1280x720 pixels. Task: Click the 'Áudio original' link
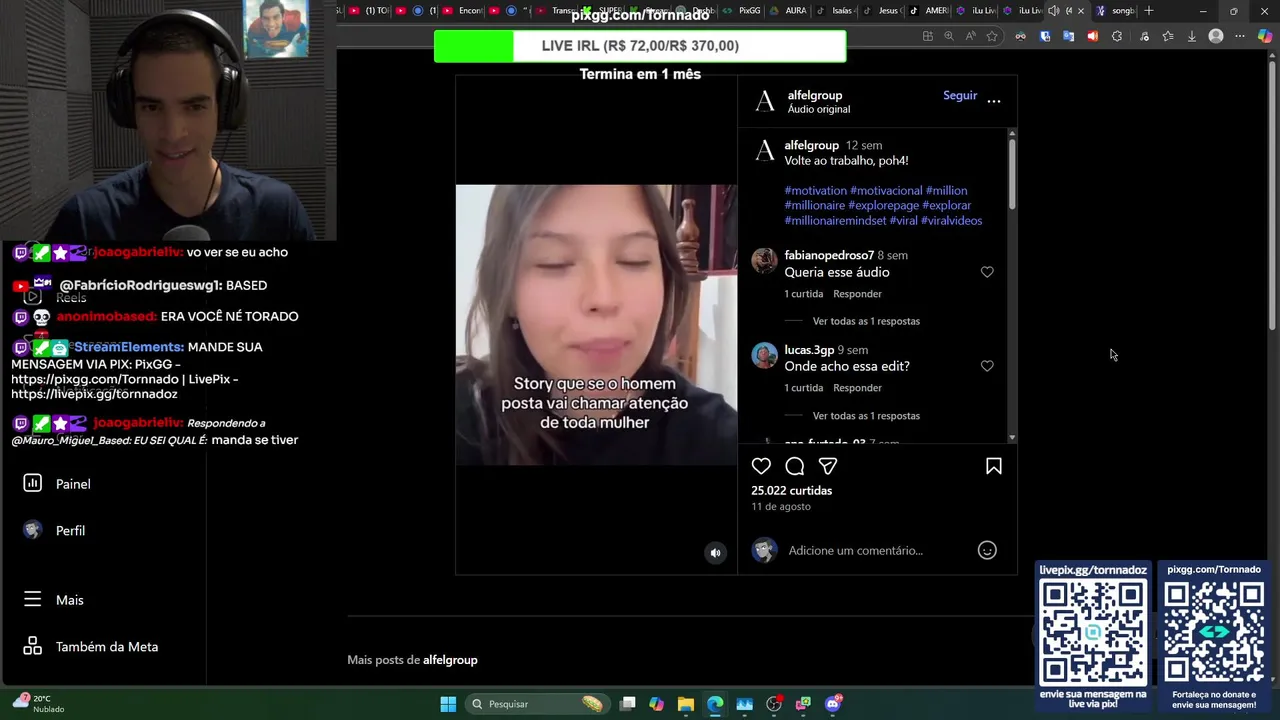[819, 109]
